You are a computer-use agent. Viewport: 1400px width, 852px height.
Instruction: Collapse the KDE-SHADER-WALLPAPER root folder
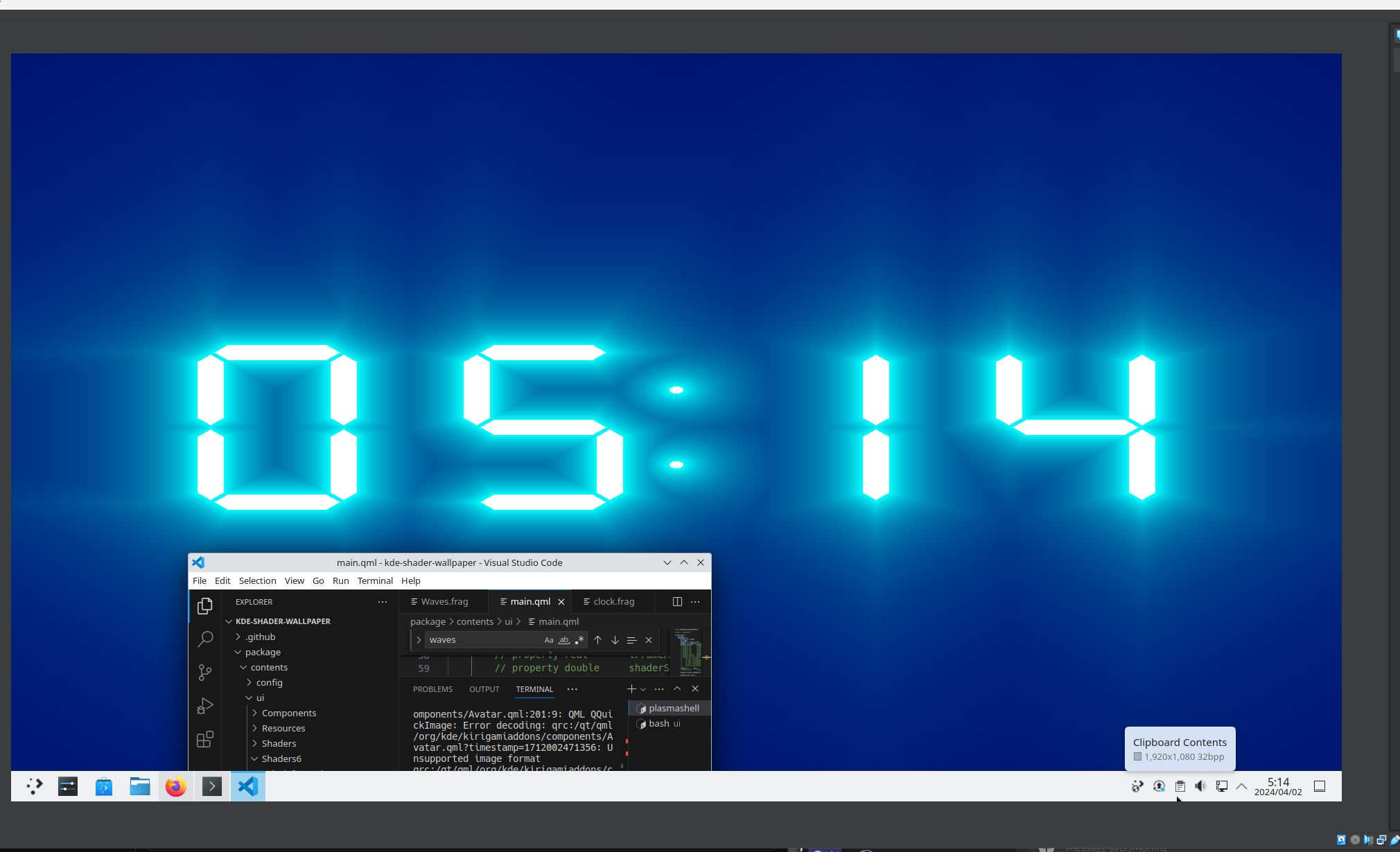(x=283, y=621)
